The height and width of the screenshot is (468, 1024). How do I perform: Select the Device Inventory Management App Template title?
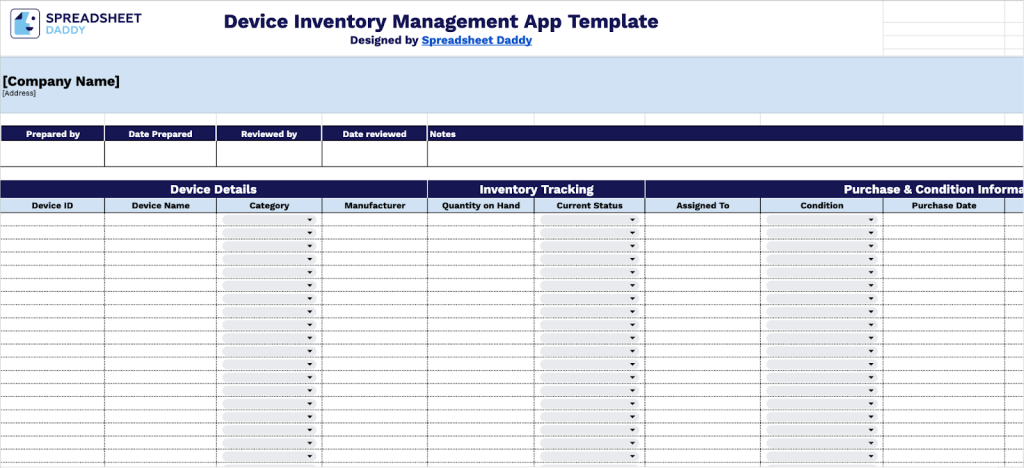coord(441,21)
